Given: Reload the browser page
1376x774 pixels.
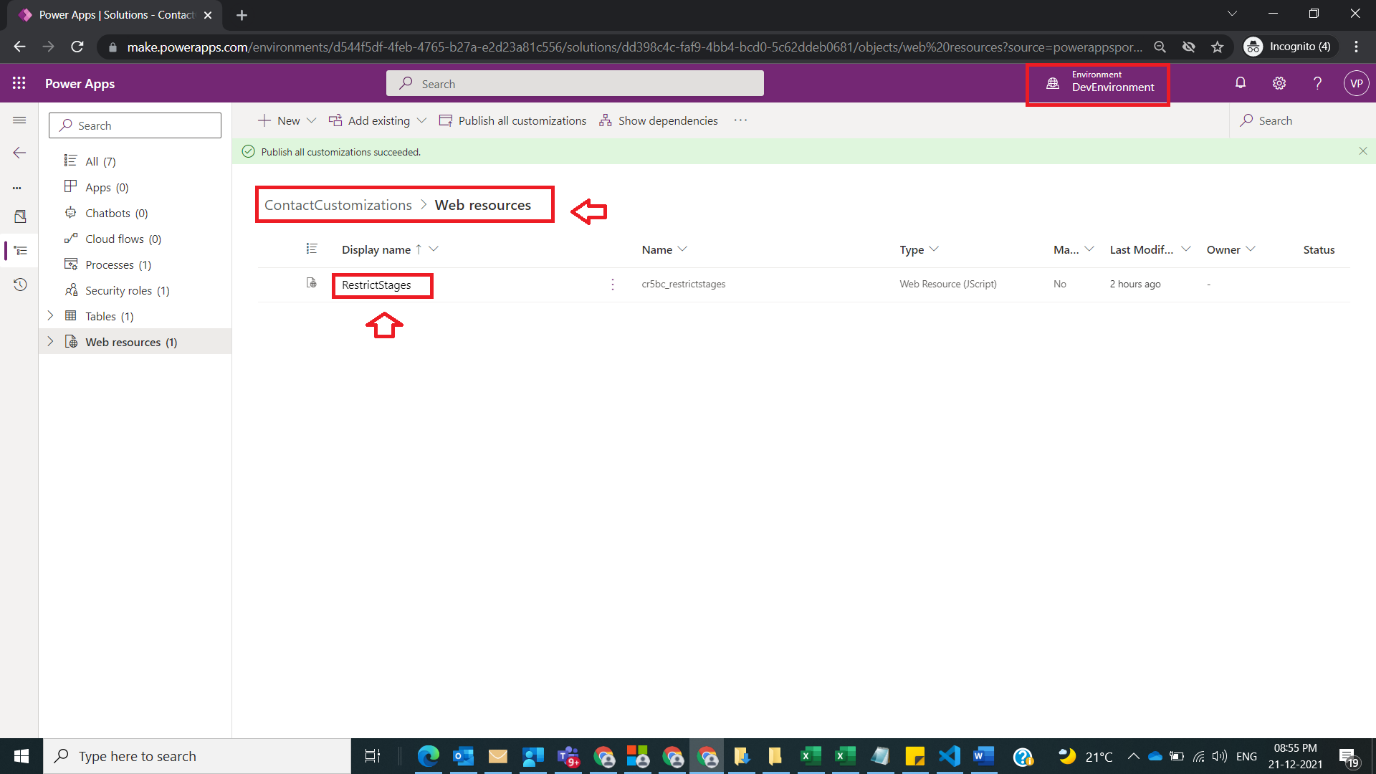Looking at the screenshot, I should (x=77, y=47).
